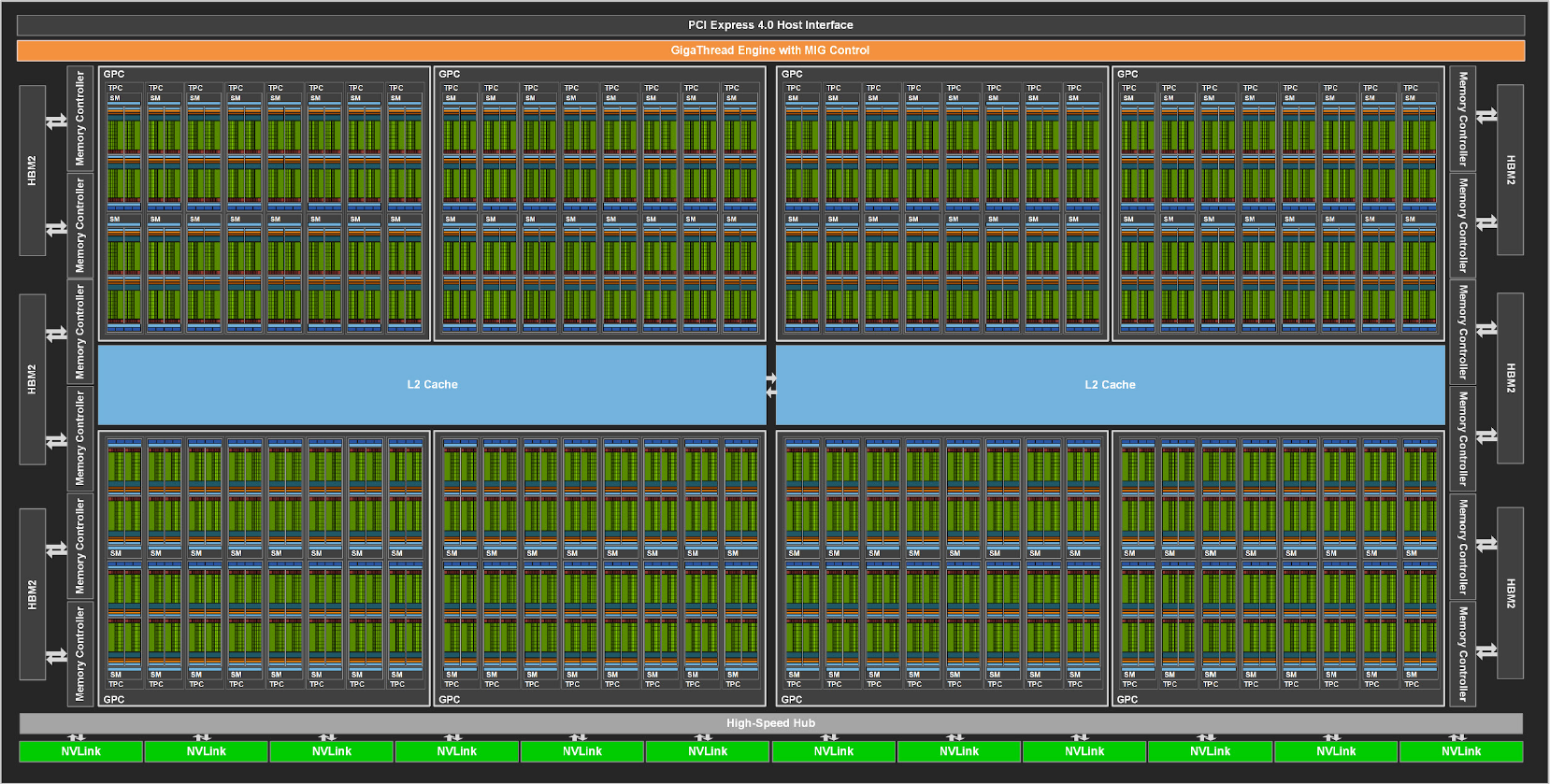Select the top-left HBM2 memory block
This screenshot has width=1550, height=784.
pyautogui.click(x=33, y=171)
